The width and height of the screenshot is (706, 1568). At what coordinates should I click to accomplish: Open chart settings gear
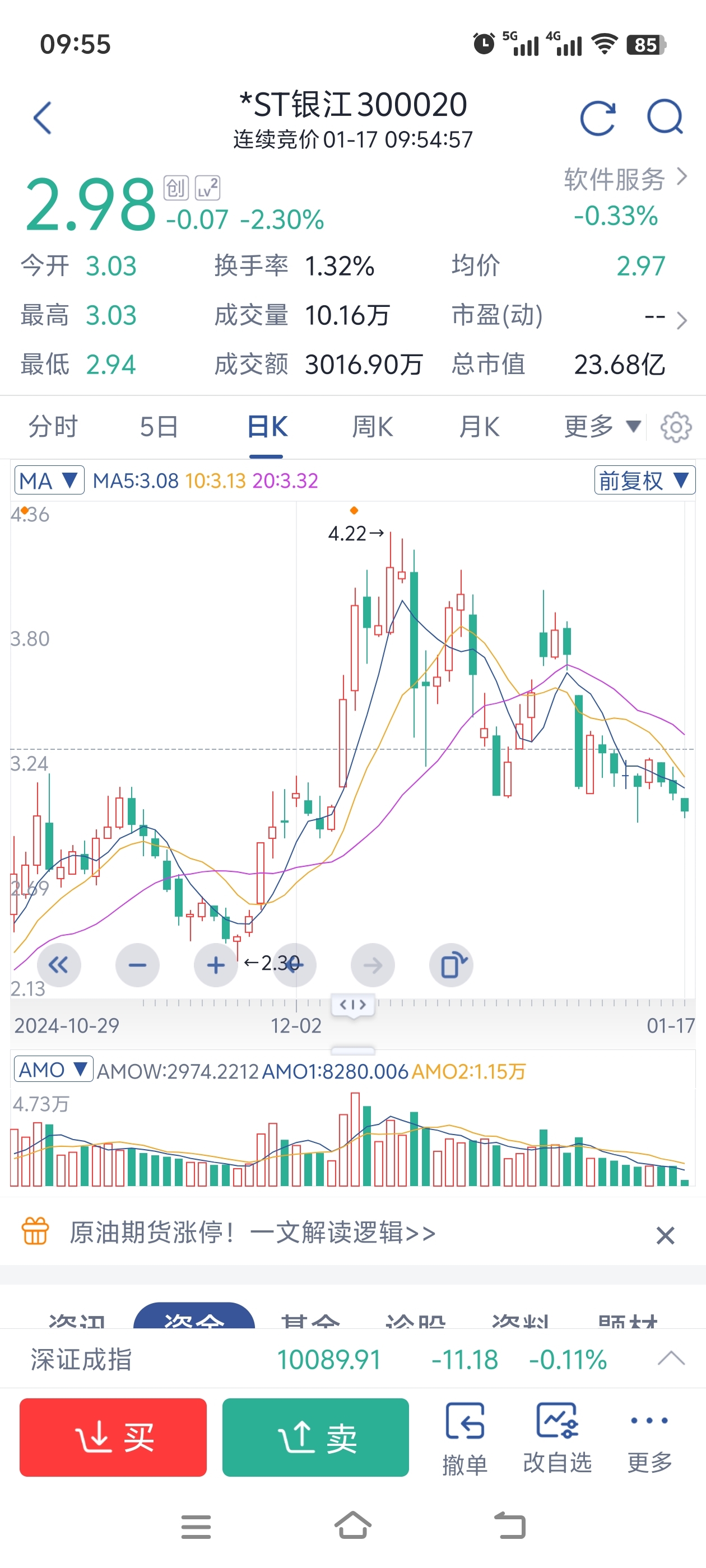pos(676,427)
